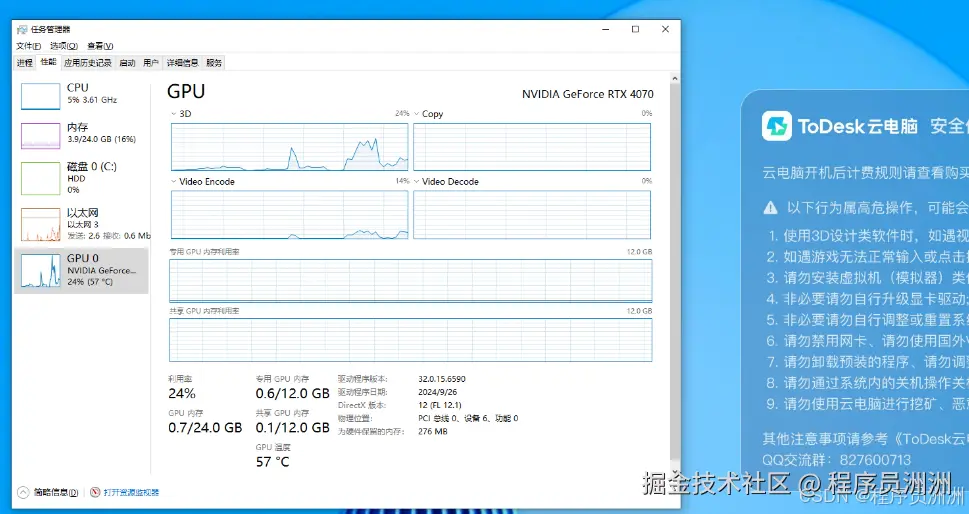Click the 0.6/12.0 GB dedicated memory value
Viewport: 969px width, 514px height.
pos(293,394)
